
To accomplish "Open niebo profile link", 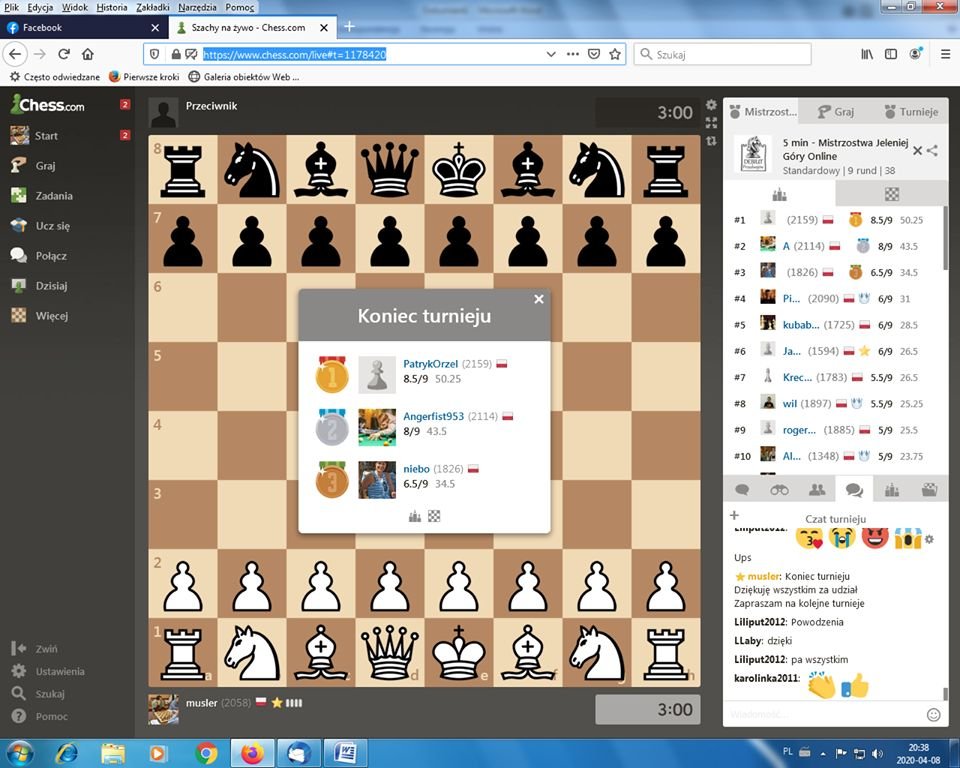I will pyautogui.click(x=416, y=469).
